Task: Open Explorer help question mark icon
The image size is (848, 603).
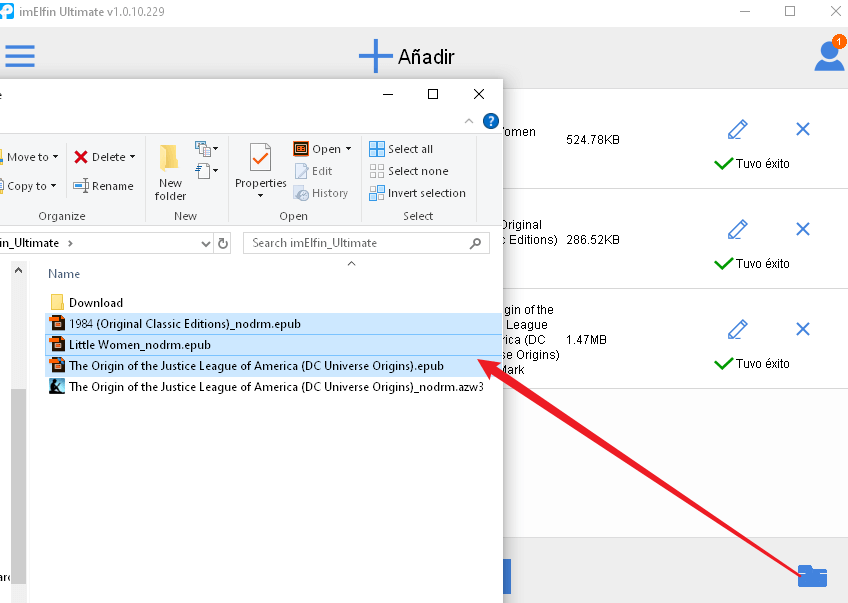Action: (x=491, y=121)
